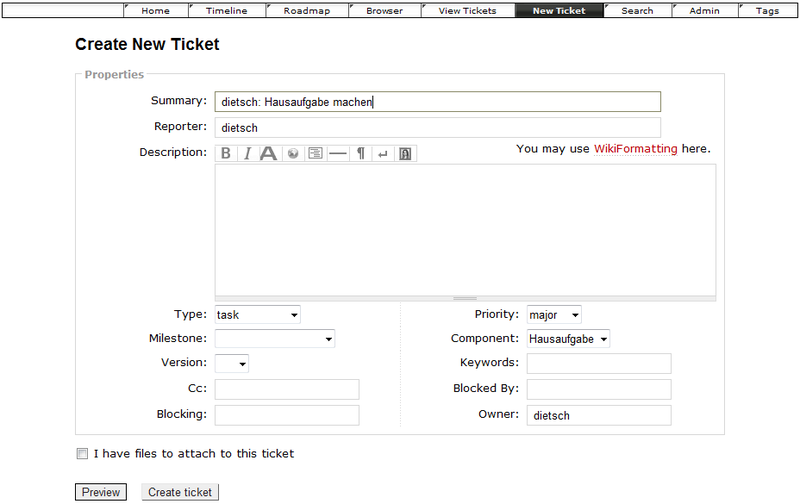Expand the Component dropdown showing Hausaufgabe
Viewport: 800px width, 504px height.
(x=568, y=339)
